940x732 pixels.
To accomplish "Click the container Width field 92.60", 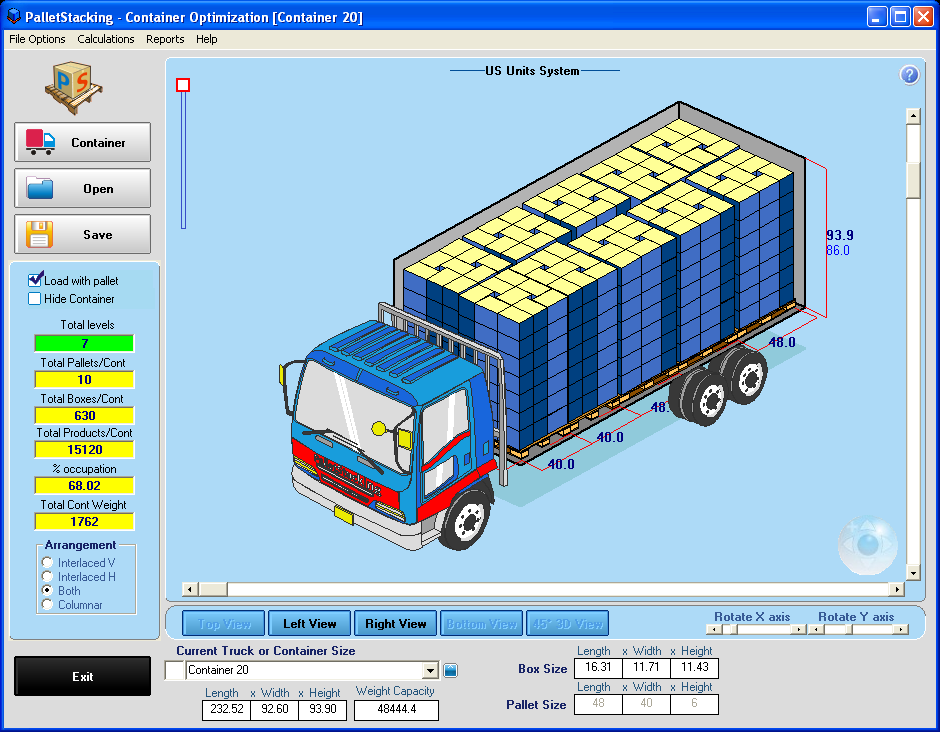I will (274, 709).
